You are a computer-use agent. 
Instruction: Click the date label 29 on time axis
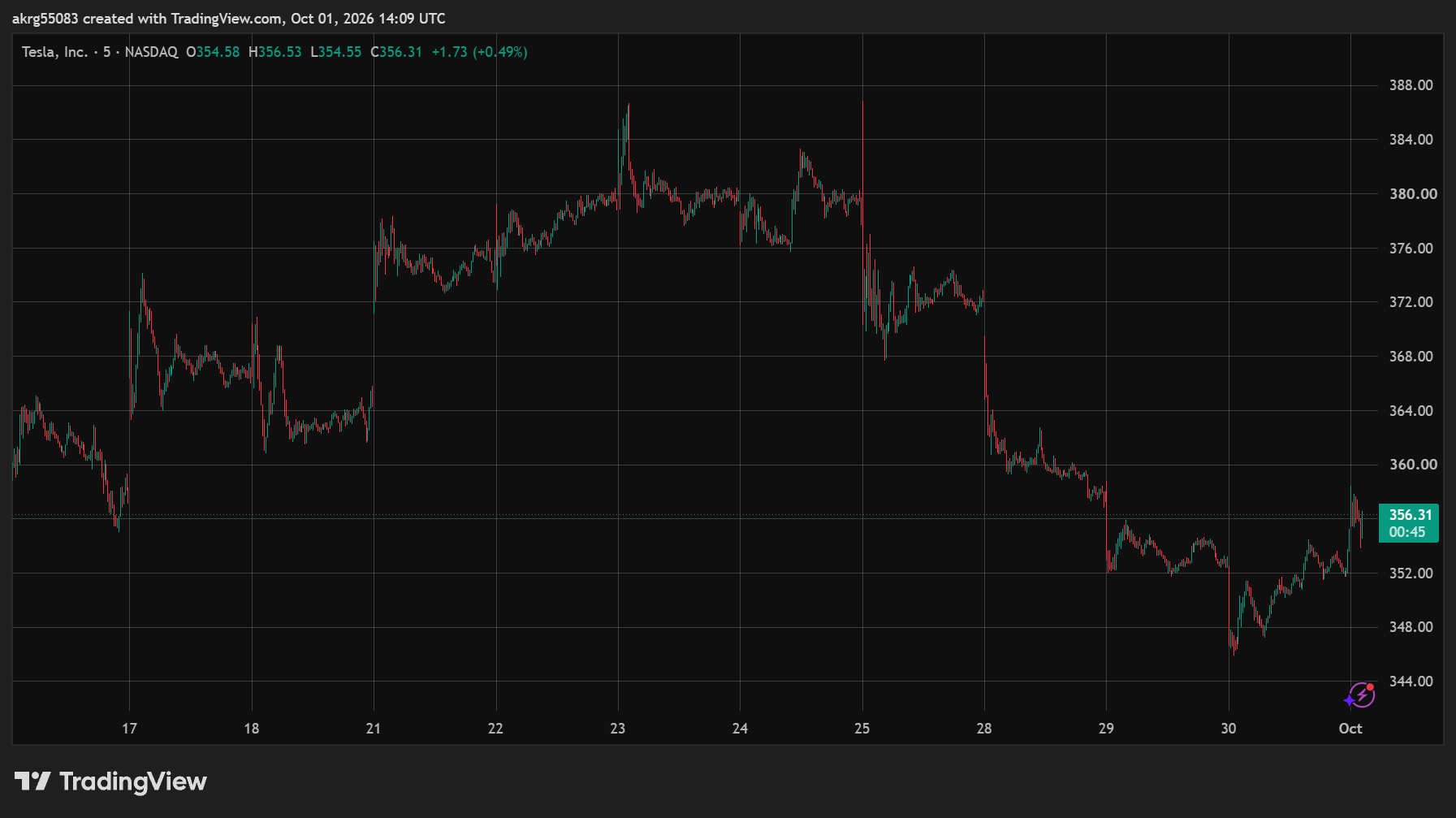click(1106, 729)
